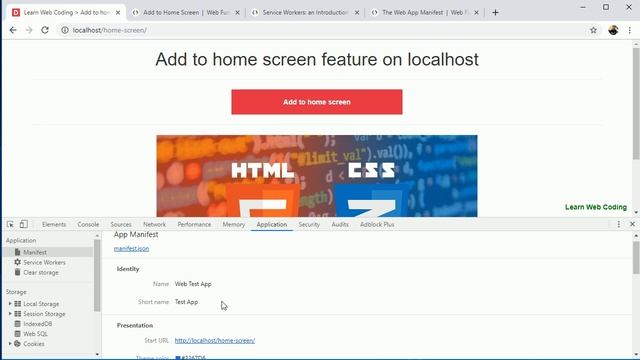This screenshot has width=640, height=360.
Task: Open the Security tab
Action: click(309, 224)
